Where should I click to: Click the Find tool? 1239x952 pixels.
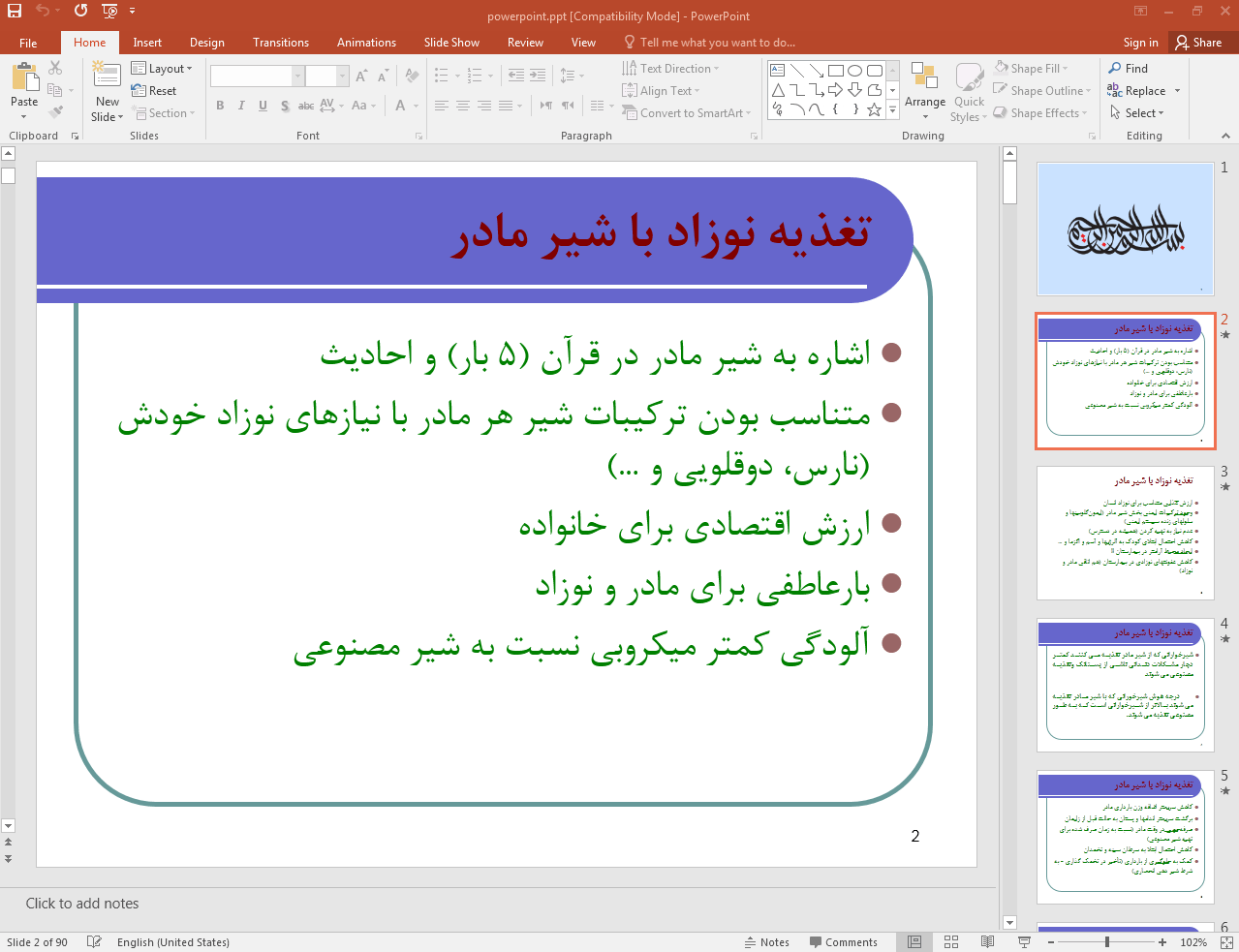coord(1128,69)
